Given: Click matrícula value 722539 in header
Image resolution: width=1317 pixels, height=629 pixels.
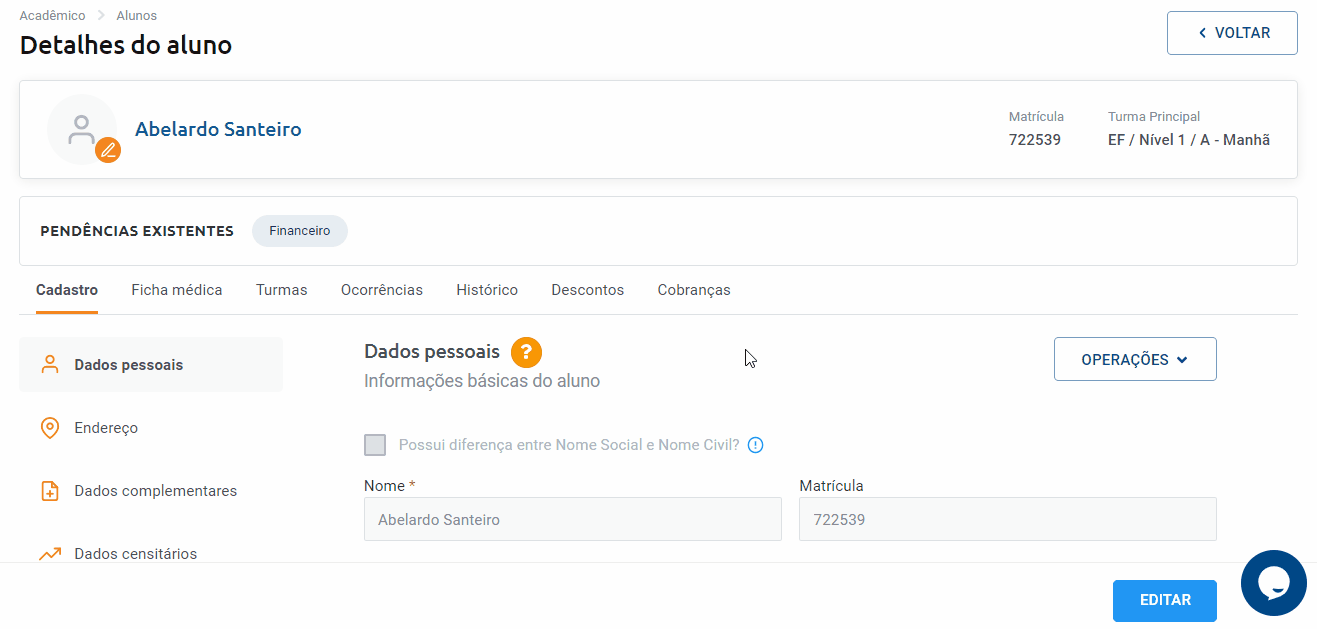Looking at the screenshot, I should coord(1035,140).
